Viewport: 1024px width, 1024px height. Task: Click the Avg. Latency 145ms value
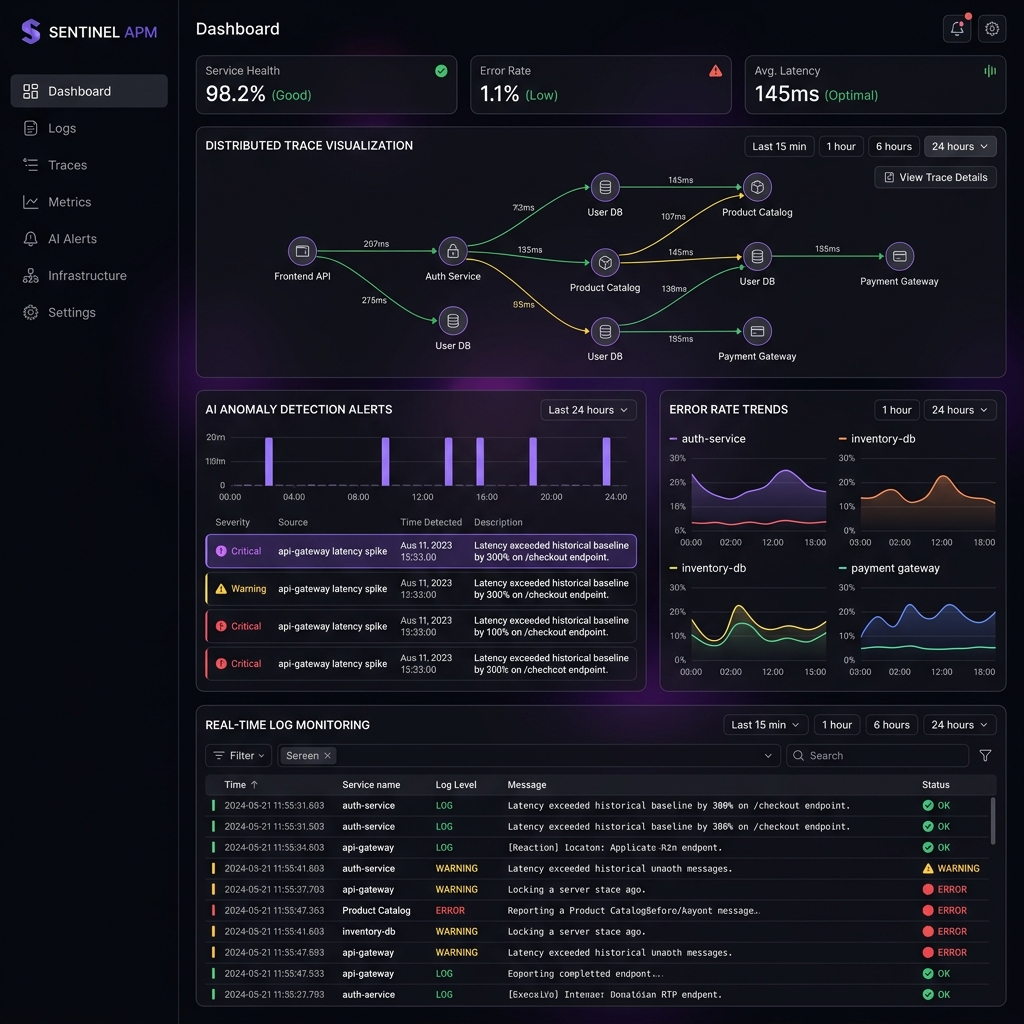(786, 94)
